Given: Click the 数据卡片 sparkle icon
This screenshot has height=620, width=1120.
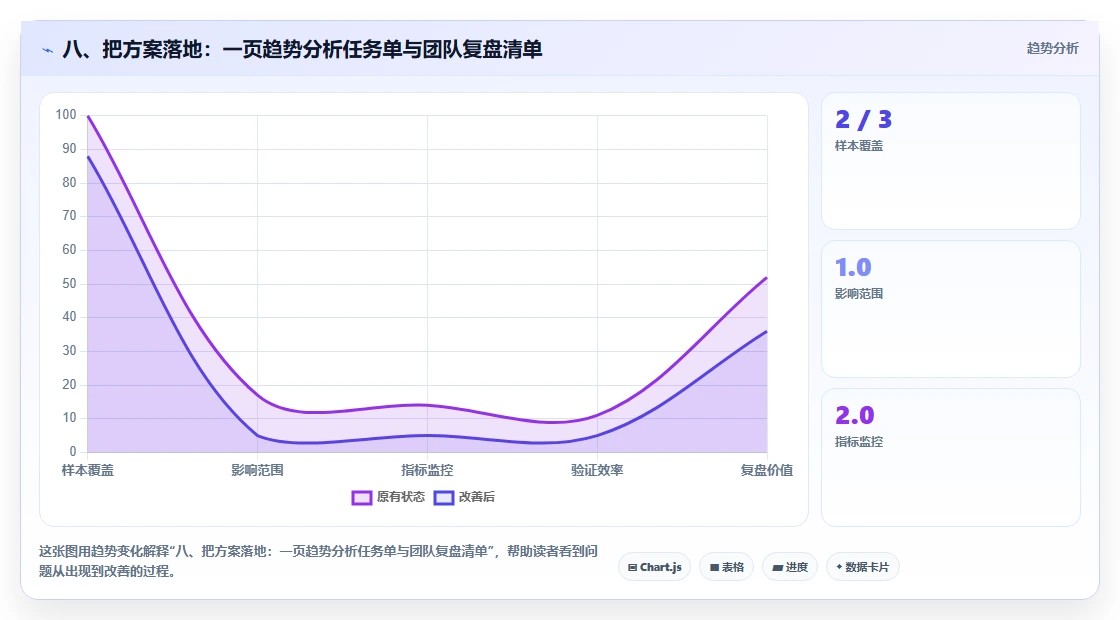Looking at the screenshot, I should click(x=839, y=567).
